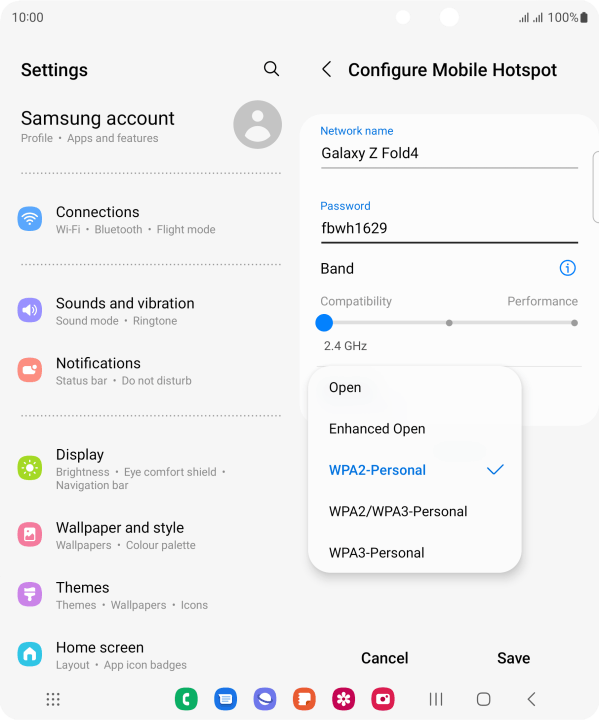
Task: Go back from Configure Mobile Hotspot
Action: (x=327, y=70)
